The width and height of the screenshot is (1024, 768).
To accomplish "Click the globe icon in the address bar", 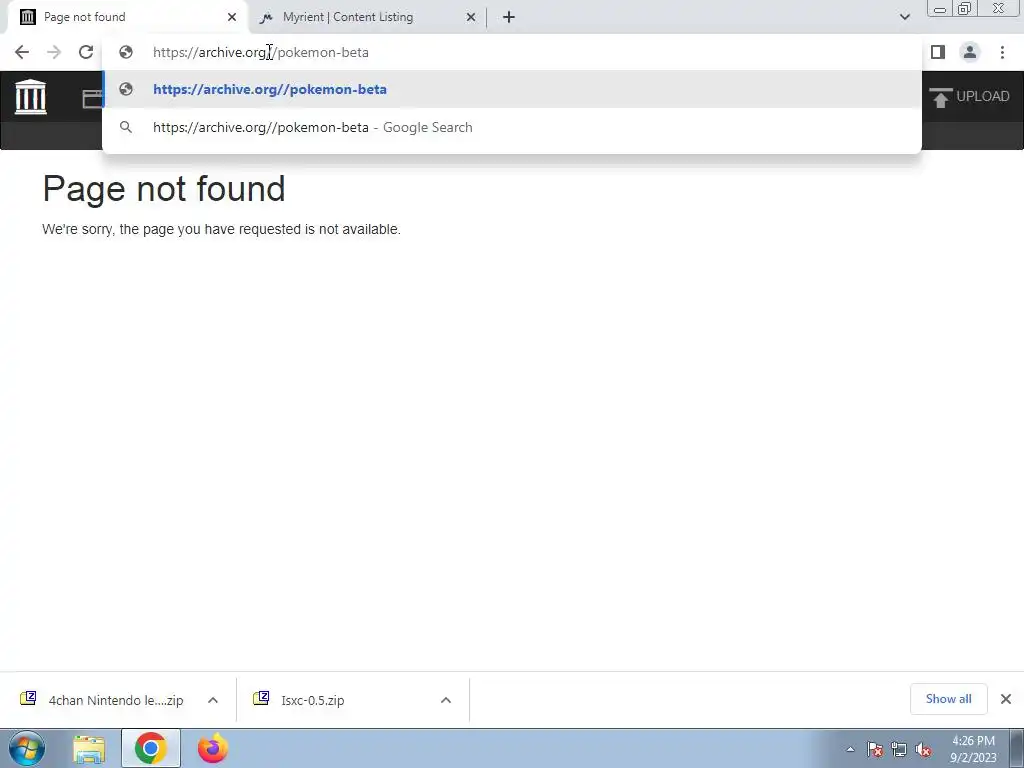I will click(126, 52).
